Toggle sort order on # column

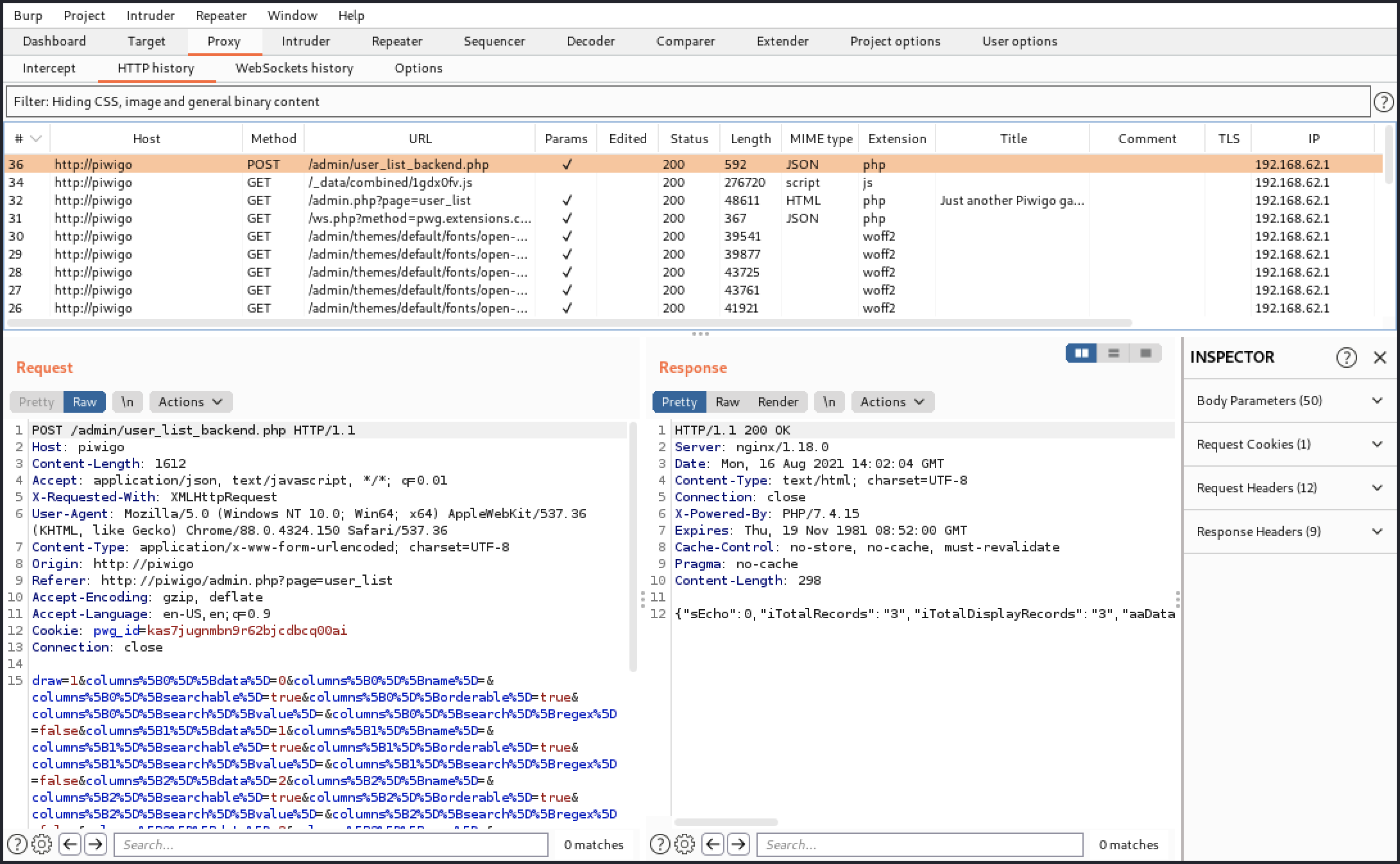28,139
